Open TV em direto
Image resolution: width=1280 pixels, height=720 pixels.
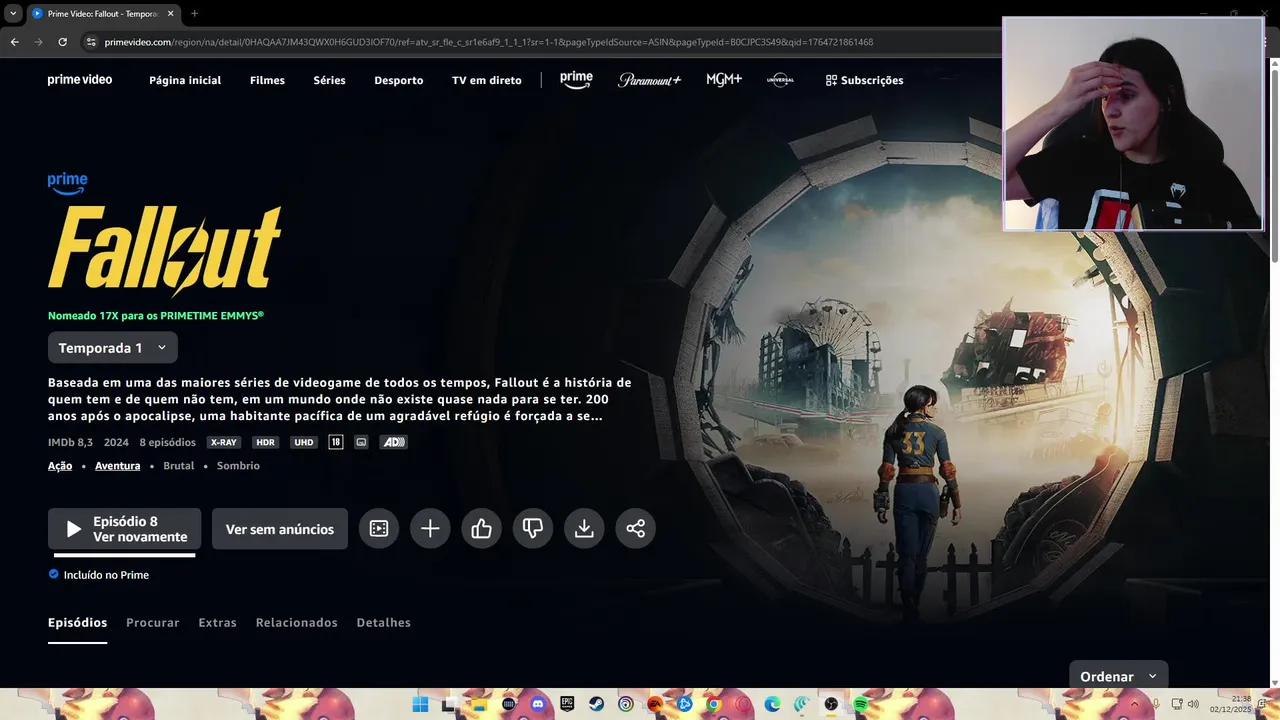pyautogui.click(x=487, y=80)
